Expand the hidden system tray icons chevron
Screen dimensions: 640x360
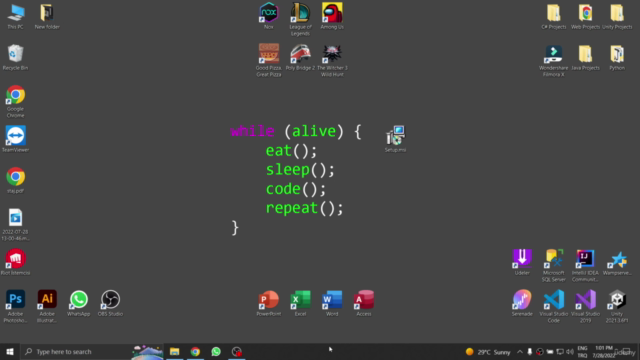click(520, 352)
